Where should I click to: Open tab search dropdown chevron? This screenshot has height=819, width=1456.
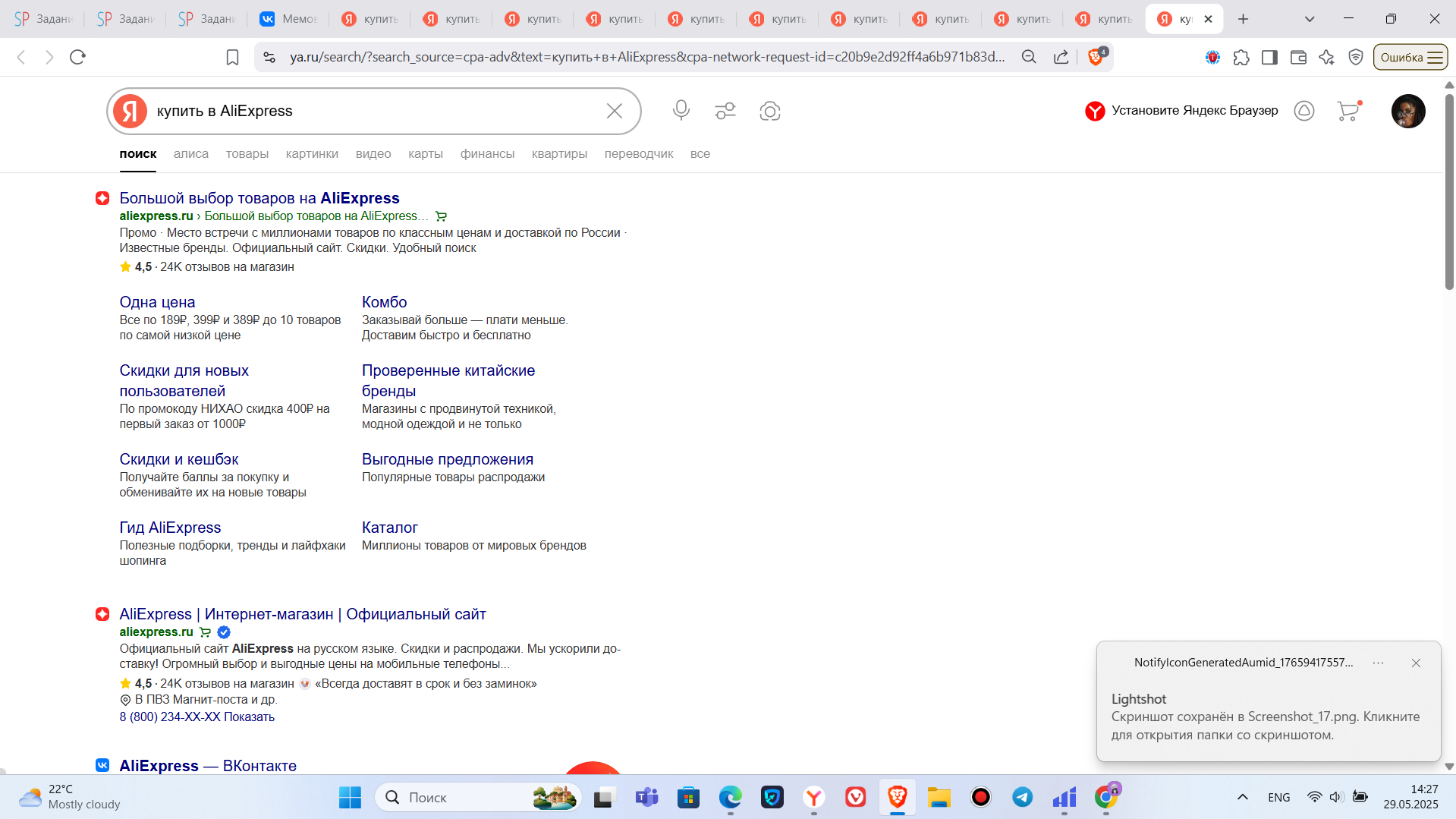coord(1310,19)
